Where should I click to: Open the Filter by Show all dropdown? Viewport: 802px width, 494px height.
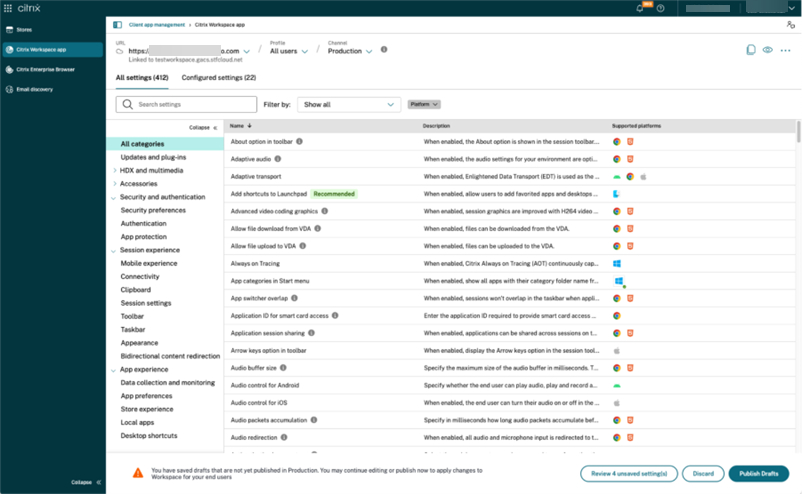click(349, 104)
